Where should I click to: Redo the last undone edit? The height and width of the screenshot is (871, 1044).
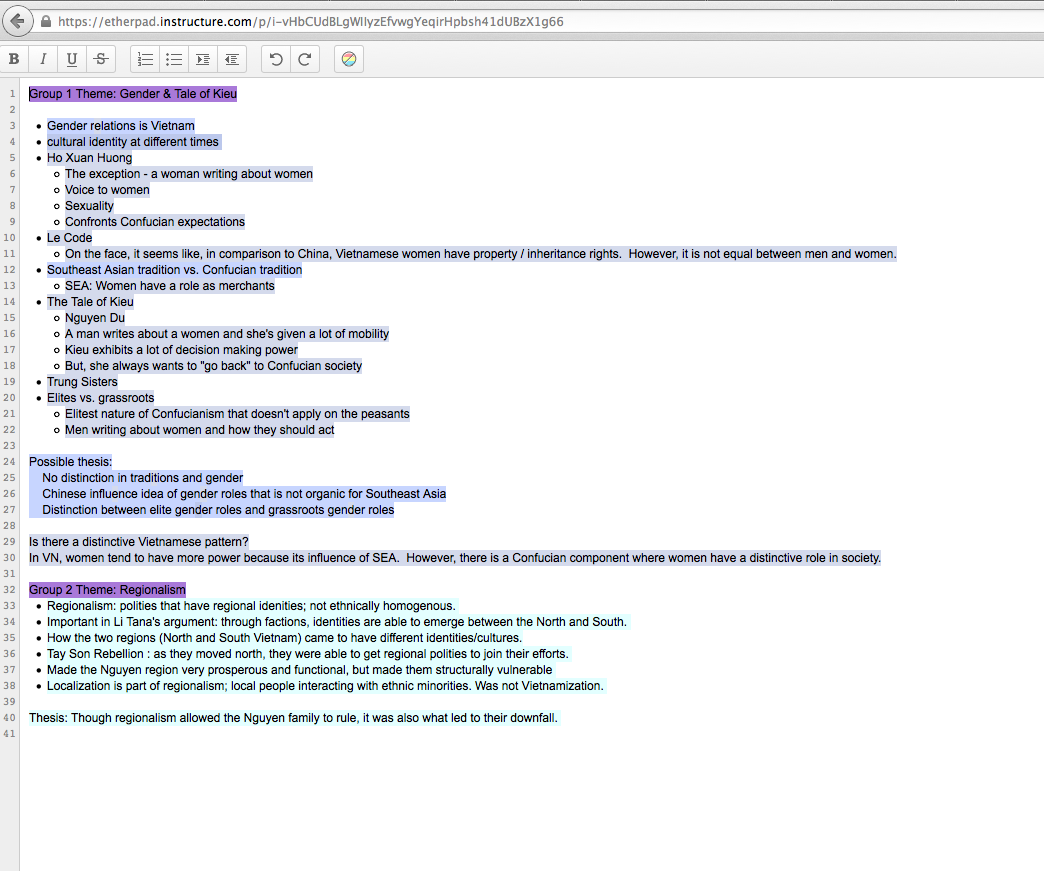click(305, 59)
